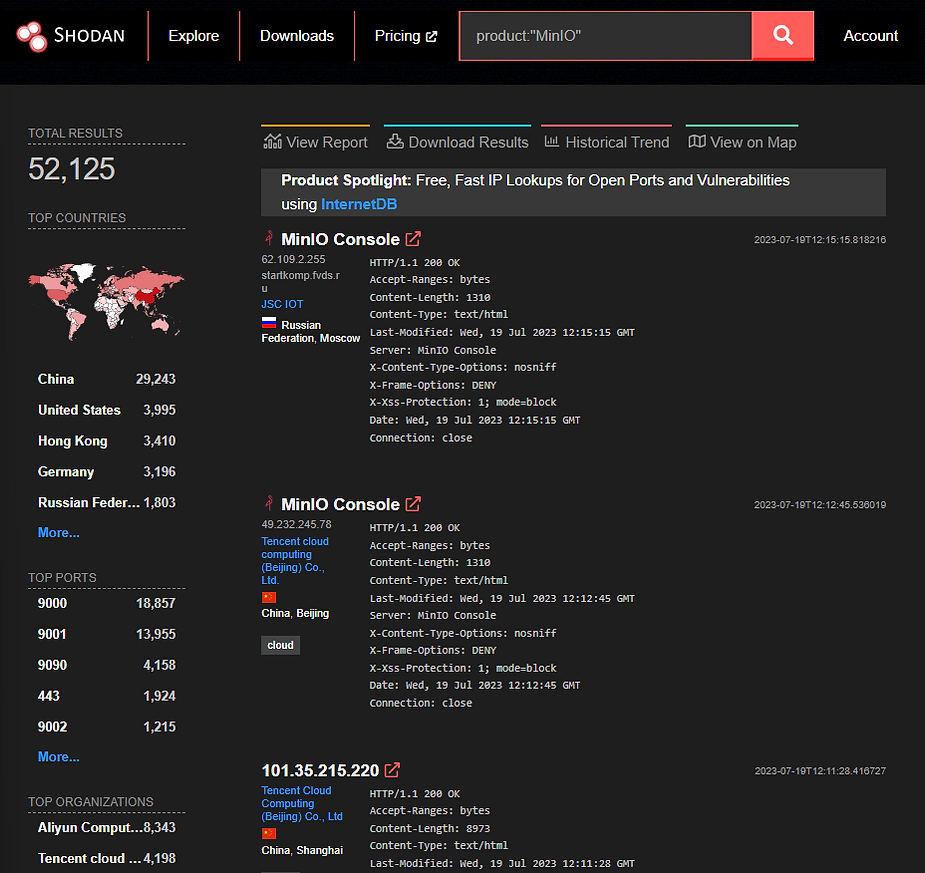Open external link icon of second MinIO Console
This screenshot has width=925, height=873.
[x=413, y=504]
